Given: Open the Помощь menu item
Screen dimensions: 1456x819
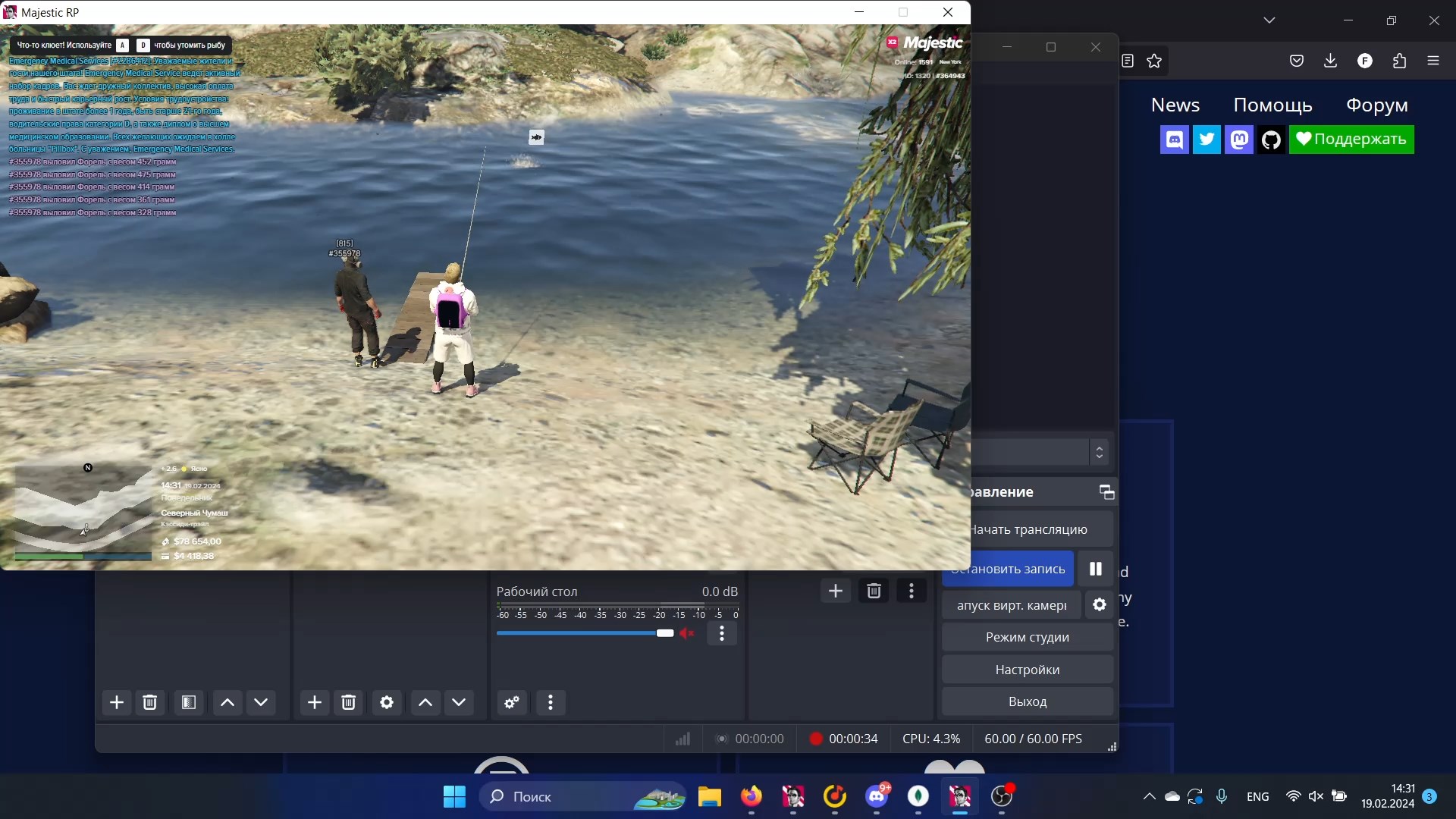Looking at the screenshot, I should pos(1272,105).
